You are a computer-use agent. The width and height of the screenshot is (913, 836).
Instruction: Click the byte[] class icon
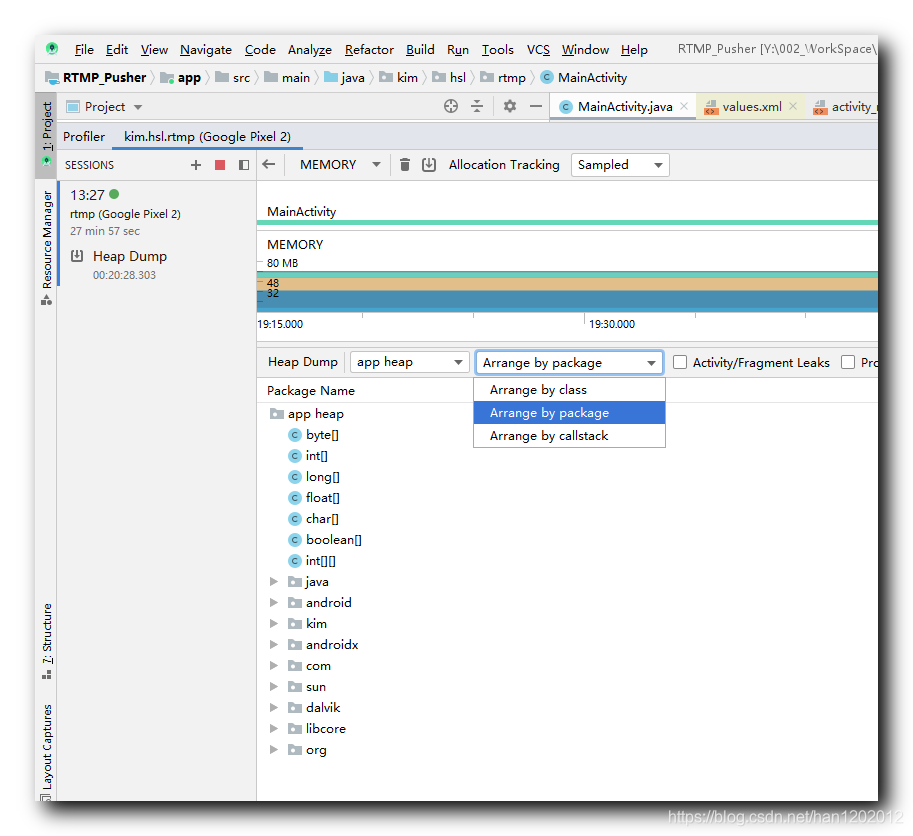tap(295, 435)
